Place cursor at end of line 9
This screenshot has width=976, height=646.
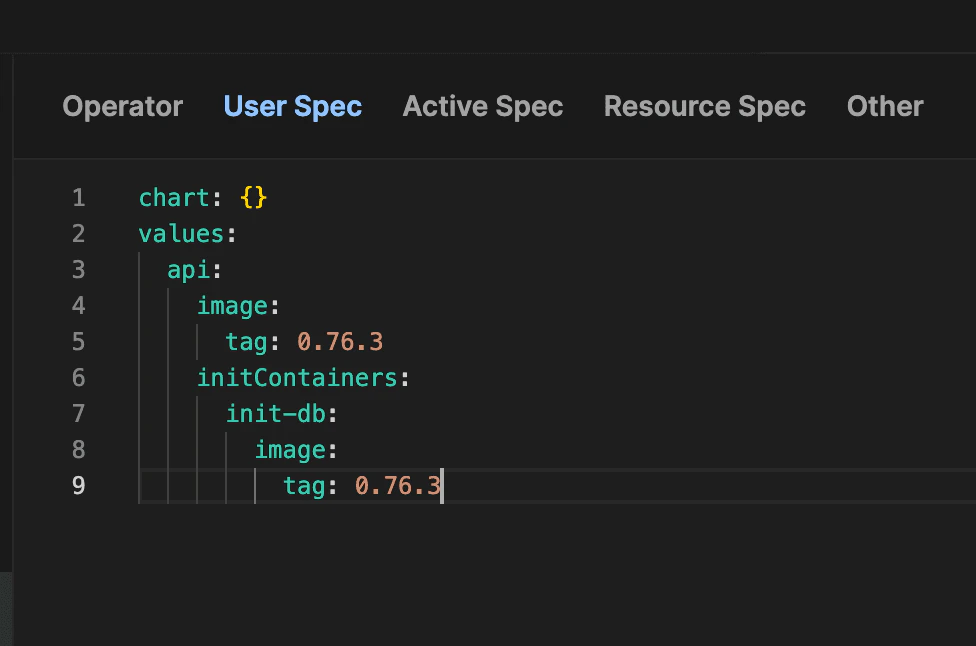[443, 485]
